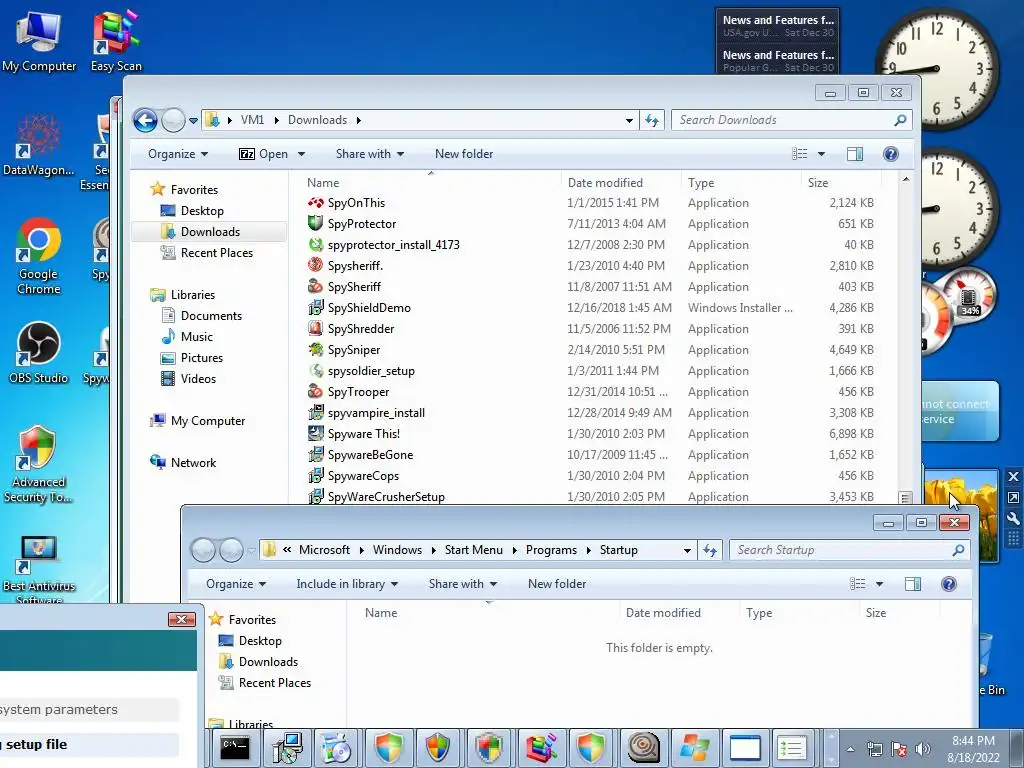Select Recent Places in the Downloads sidebar
Image resolution: width=1024 pixels, height=768 pixels.
point(216,253)
